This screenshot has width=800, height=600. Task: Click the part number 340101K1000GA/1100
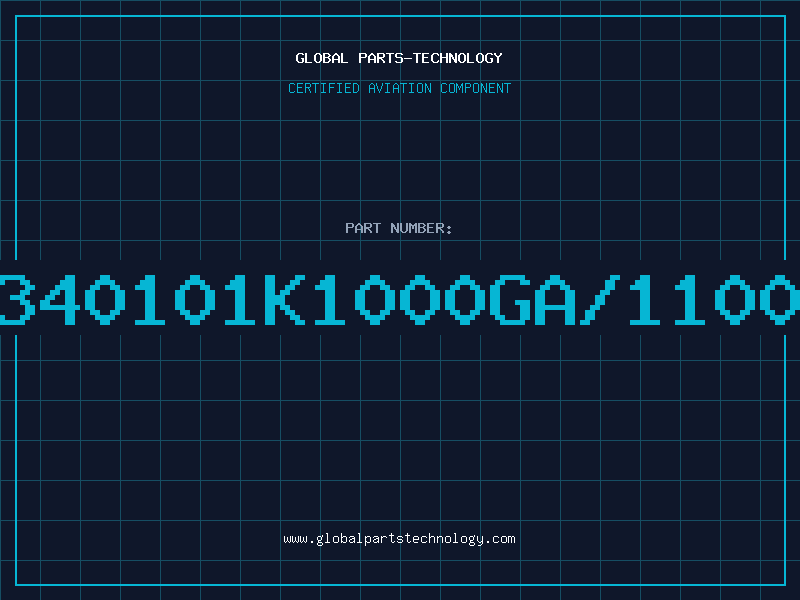(400, 299)
